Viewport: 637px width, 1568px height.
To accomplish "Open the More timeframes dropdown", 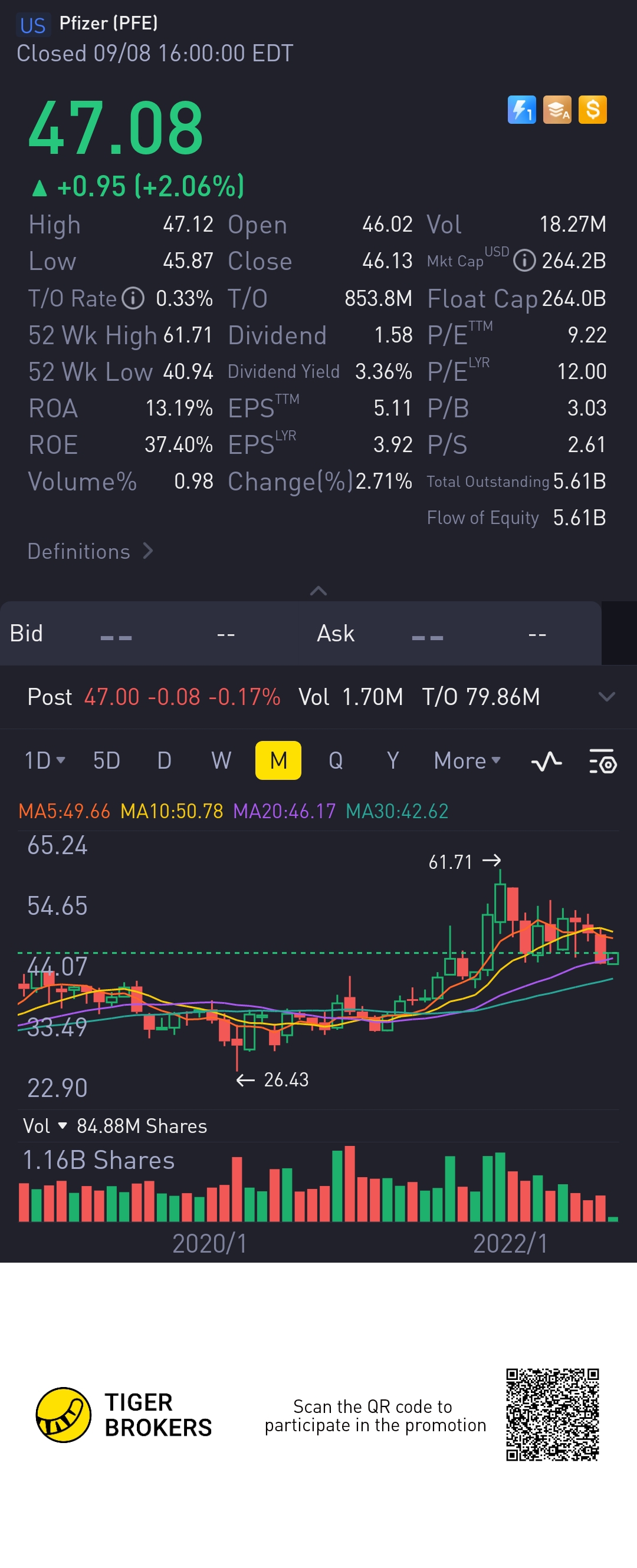I will [467, 761].
